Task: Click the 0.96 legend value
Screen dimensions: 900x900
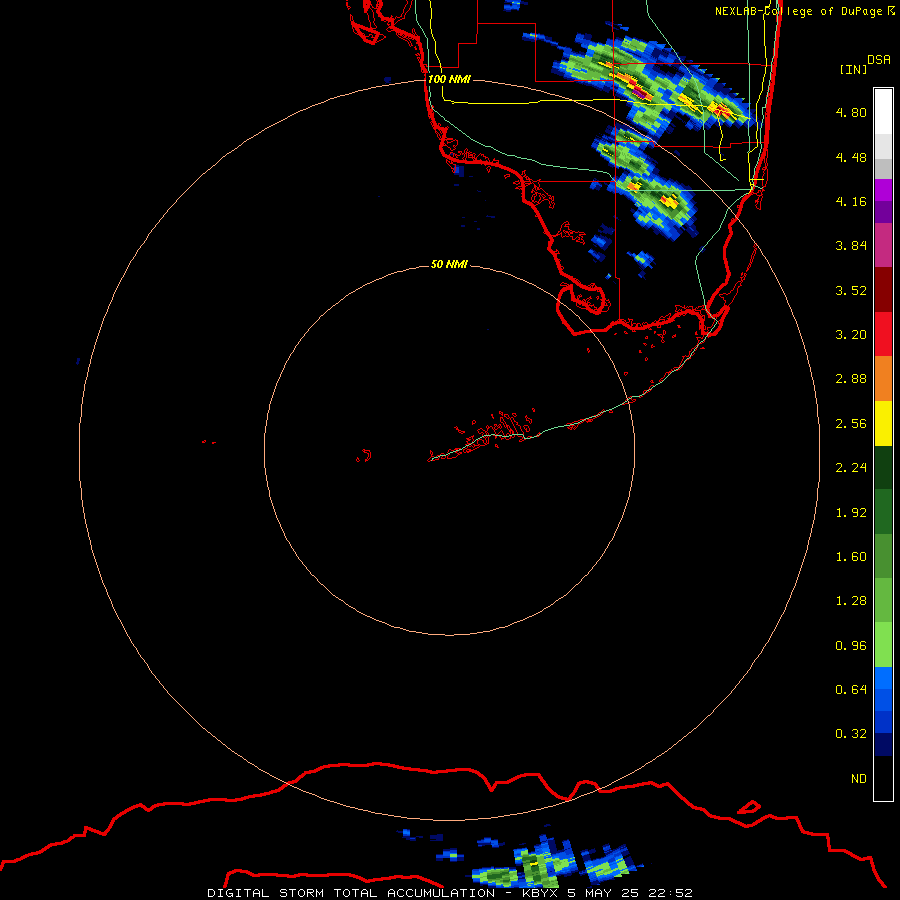Action: point(851,646)
